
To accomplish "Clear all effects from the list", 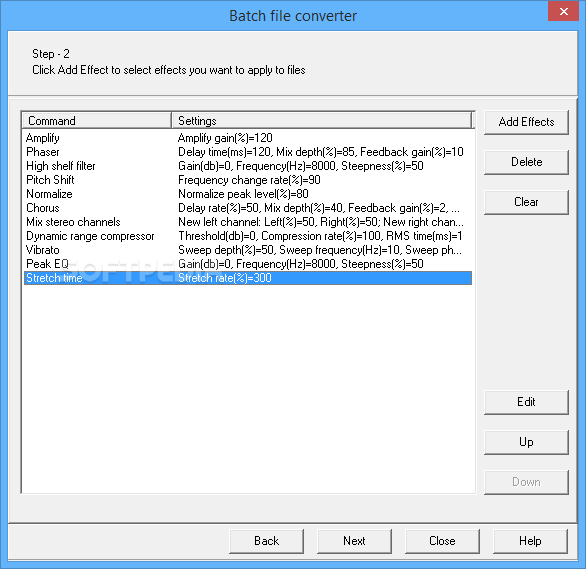I will coord(526,202).
